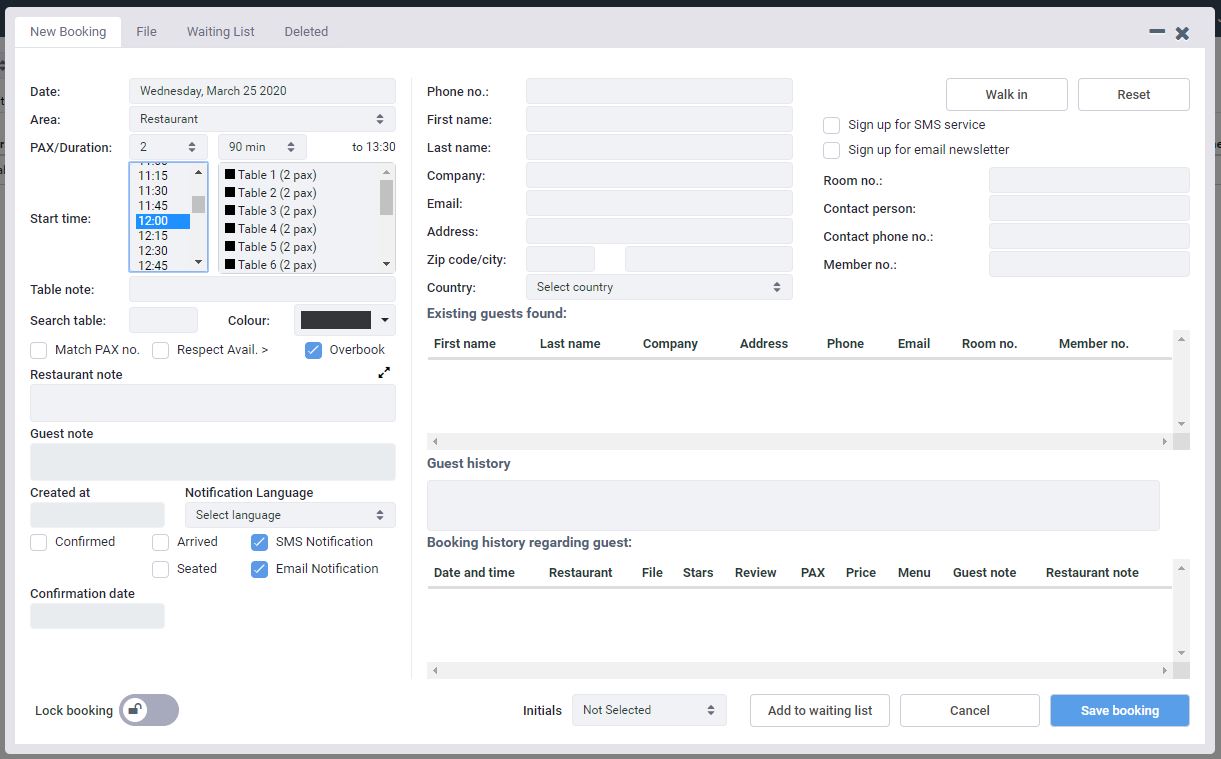Switch to the Waiting List tab
This screenshot has height=759, width=1221.
220,31
